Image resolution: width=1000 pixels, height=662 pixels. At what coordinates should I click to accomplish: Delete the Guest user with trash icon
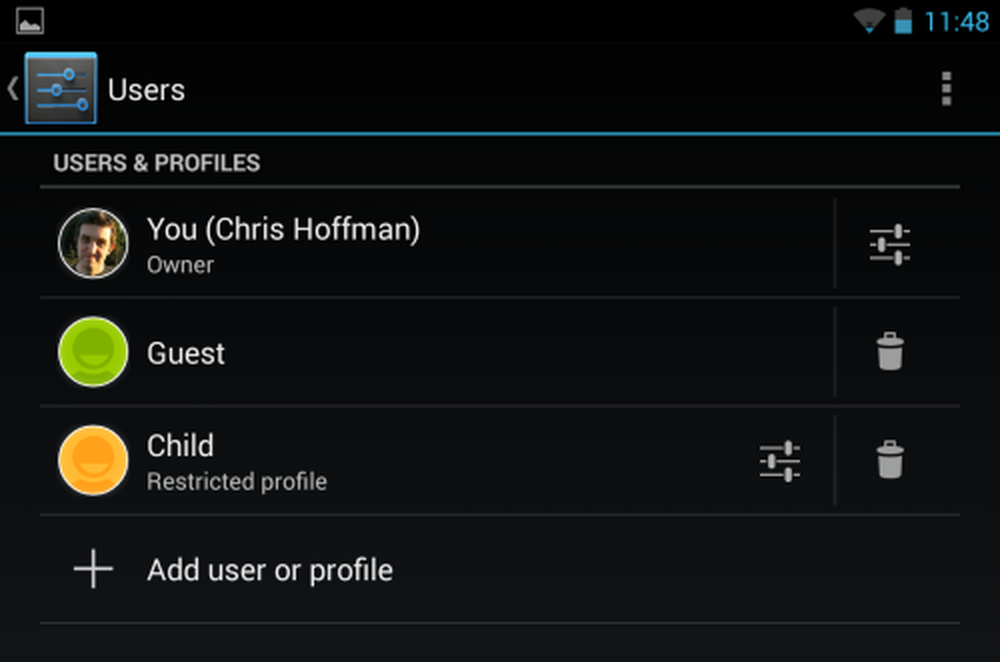pos(890,351)
